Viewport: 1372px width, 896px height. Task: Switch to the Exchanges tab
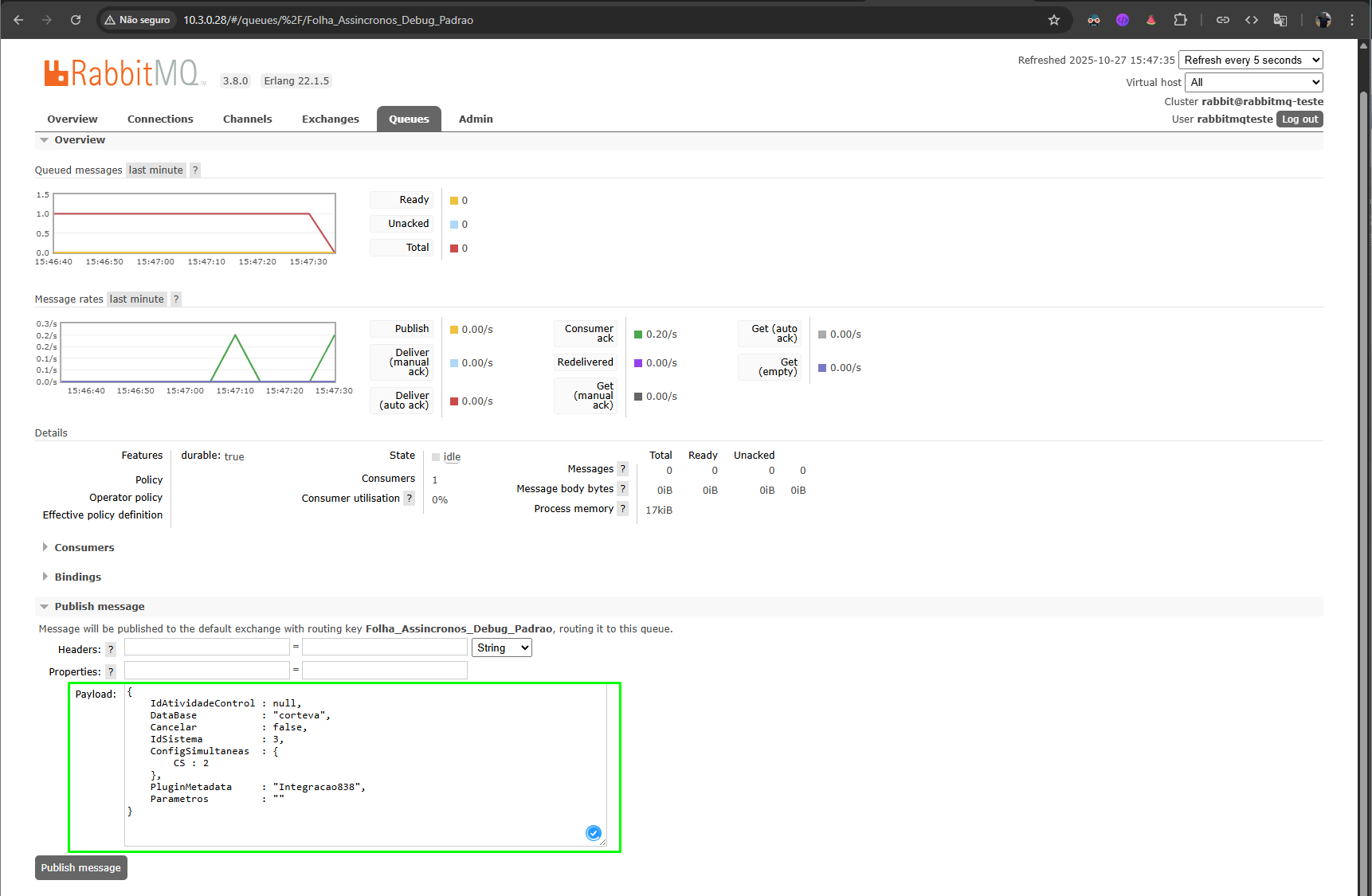point(331,119)
